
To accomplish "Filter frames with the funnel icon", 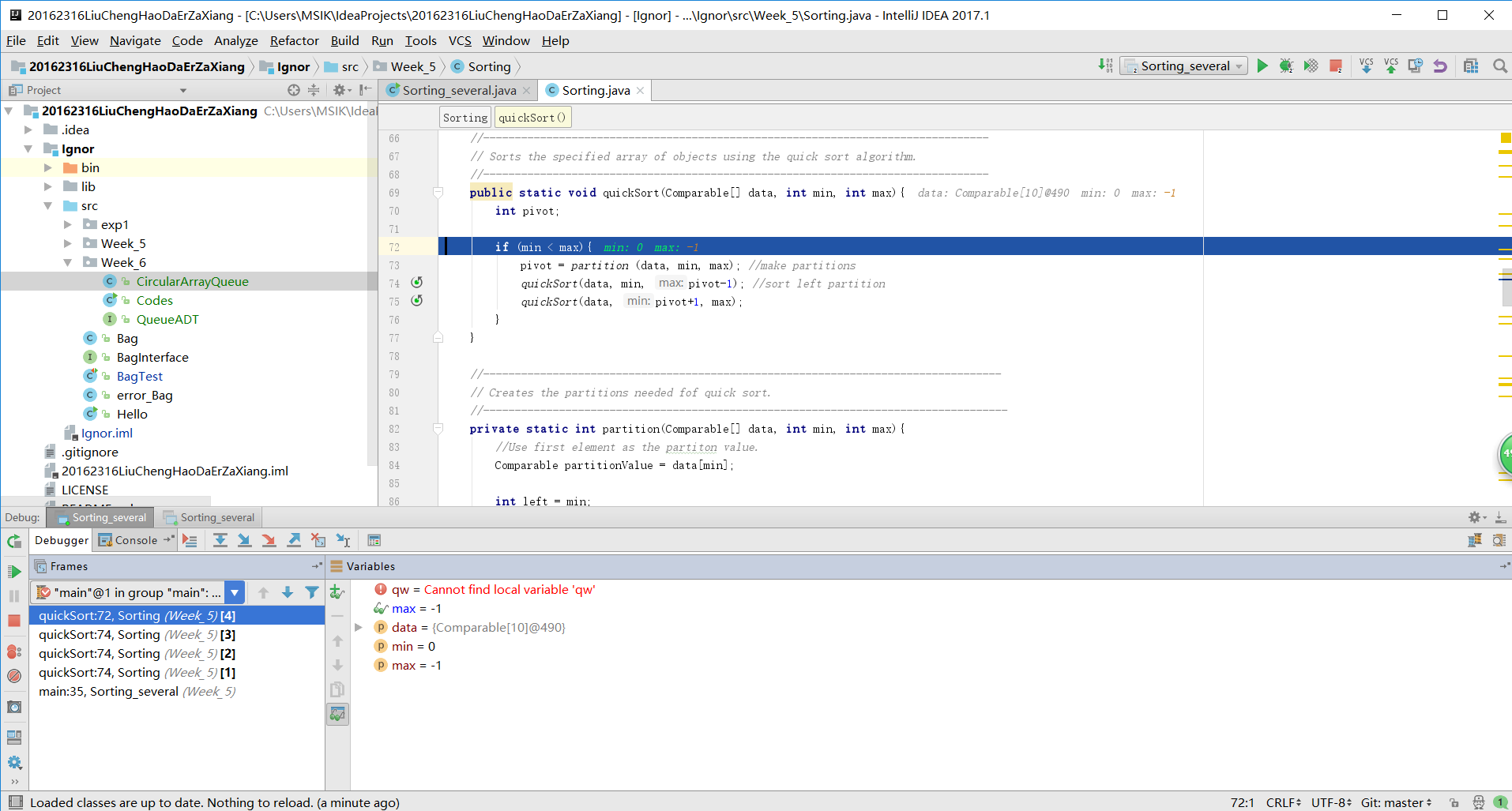I will coord(312,592).
